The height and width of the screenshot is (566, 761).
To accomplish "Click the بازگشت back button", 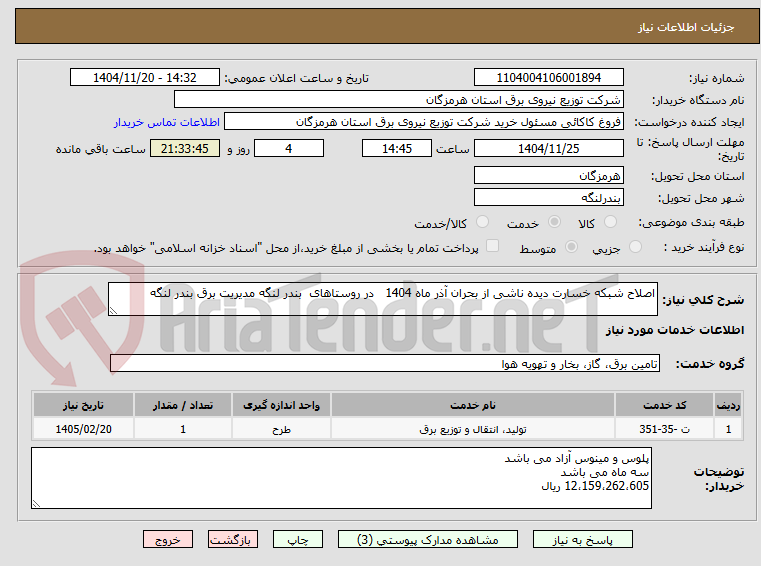I will [x=232, y=539].
